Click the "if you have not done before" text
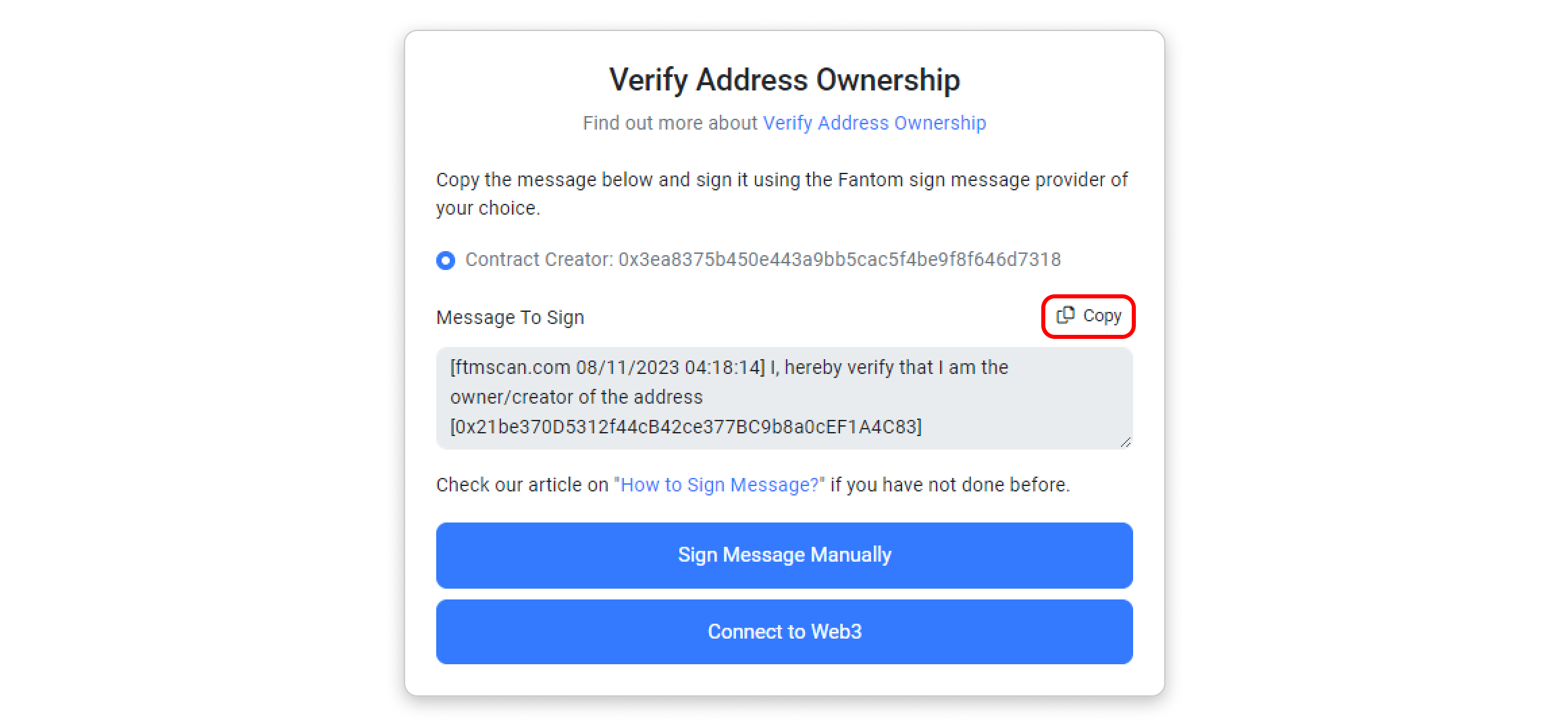Image resolution: width=1568 pixels, height=725 pixels. coord(949,485)
